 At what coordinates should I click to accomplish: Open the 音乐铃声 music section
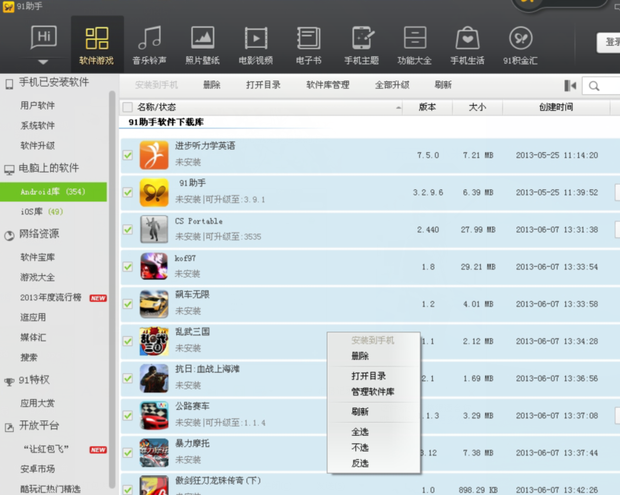[149, 44]
